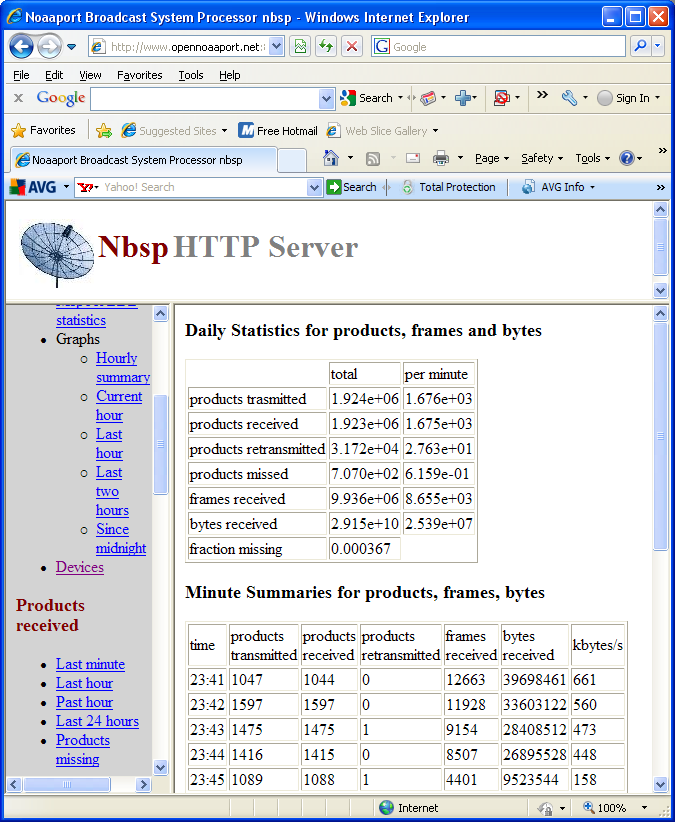Viewport: 675px width, 822px height.
Task: Click the Print icon
Action: 441,158
